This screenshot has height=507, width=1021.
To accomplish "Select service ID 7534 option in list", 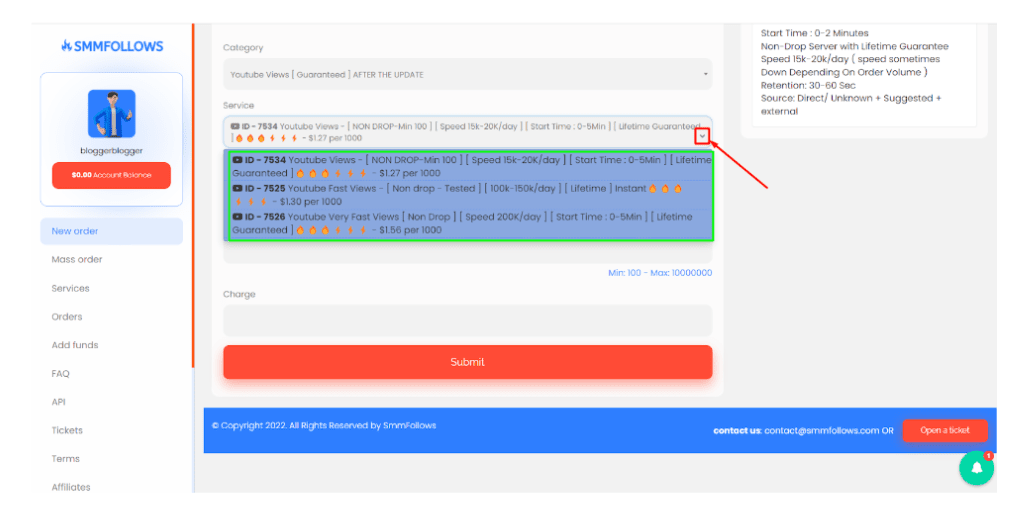I will click(468, 167).
